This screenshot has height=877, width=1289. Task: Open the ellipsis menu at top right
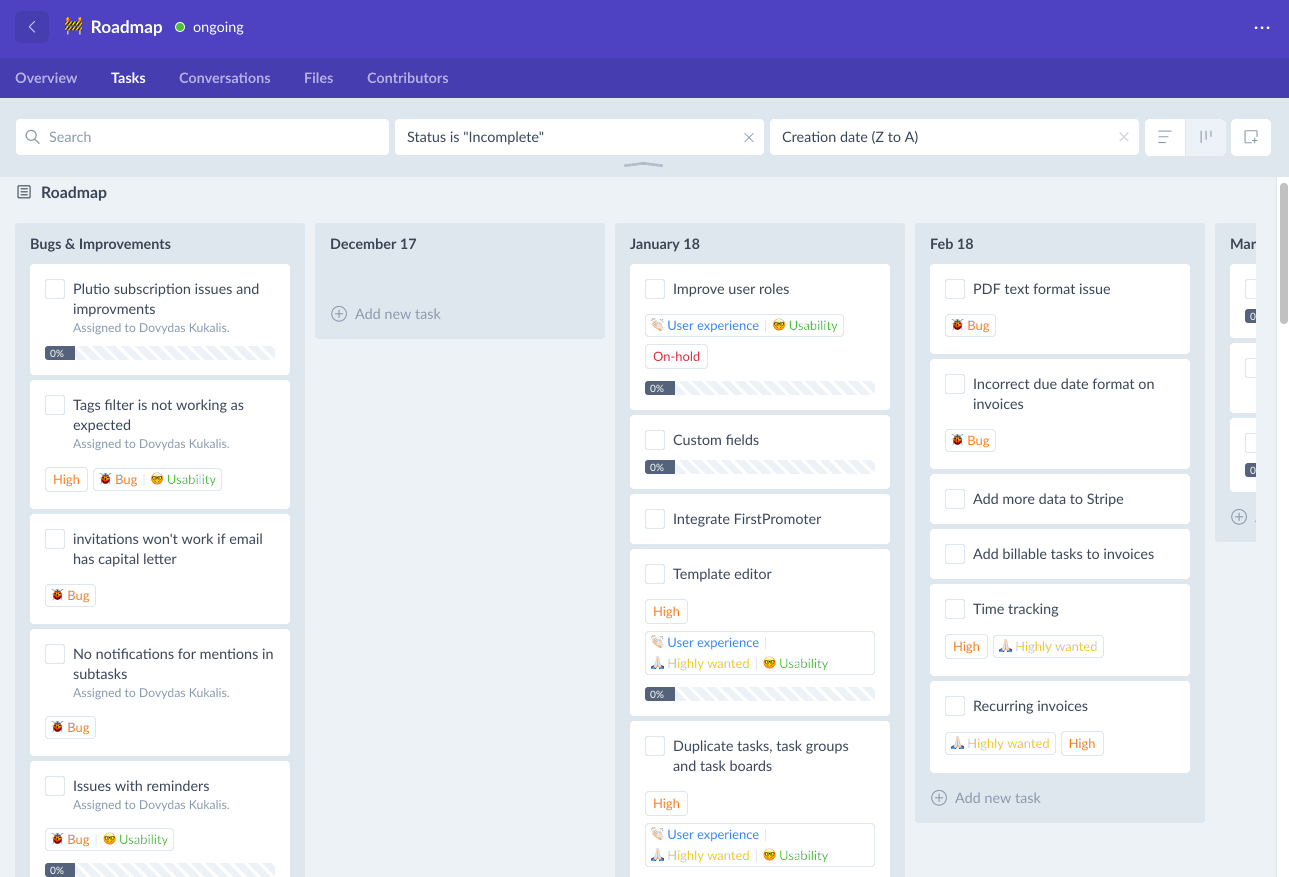[x=1261, y=27]
